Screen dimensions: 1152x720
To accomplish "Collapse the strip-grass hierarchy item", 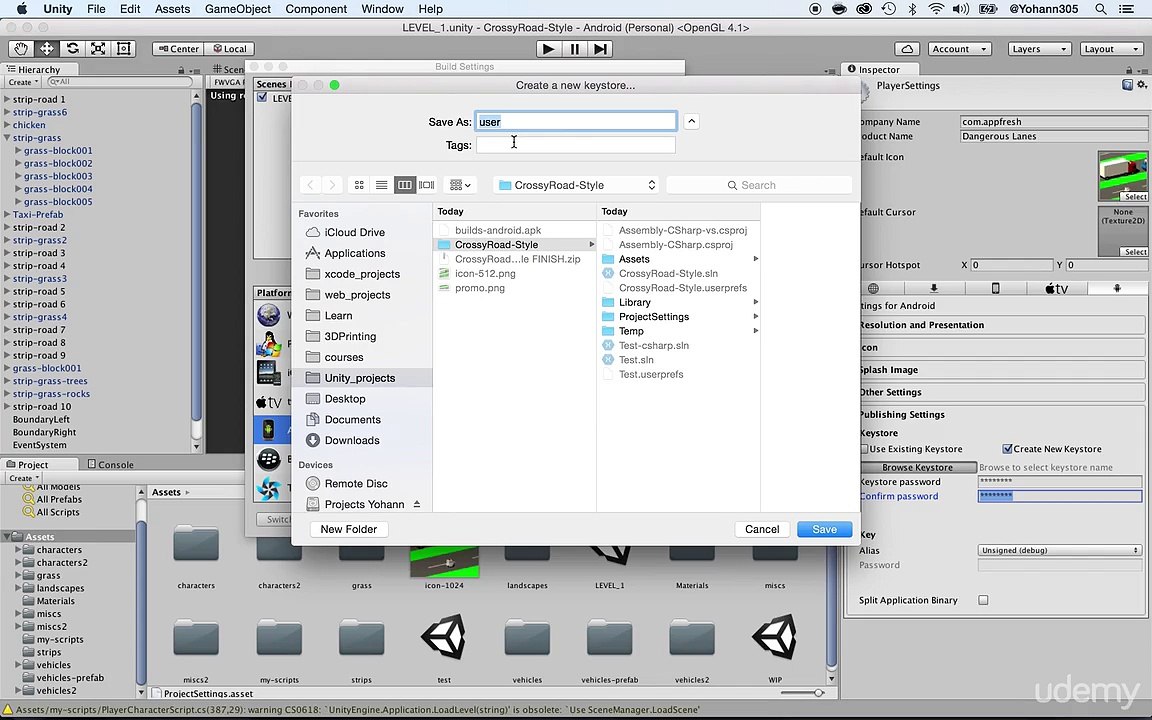I will 7,138.
